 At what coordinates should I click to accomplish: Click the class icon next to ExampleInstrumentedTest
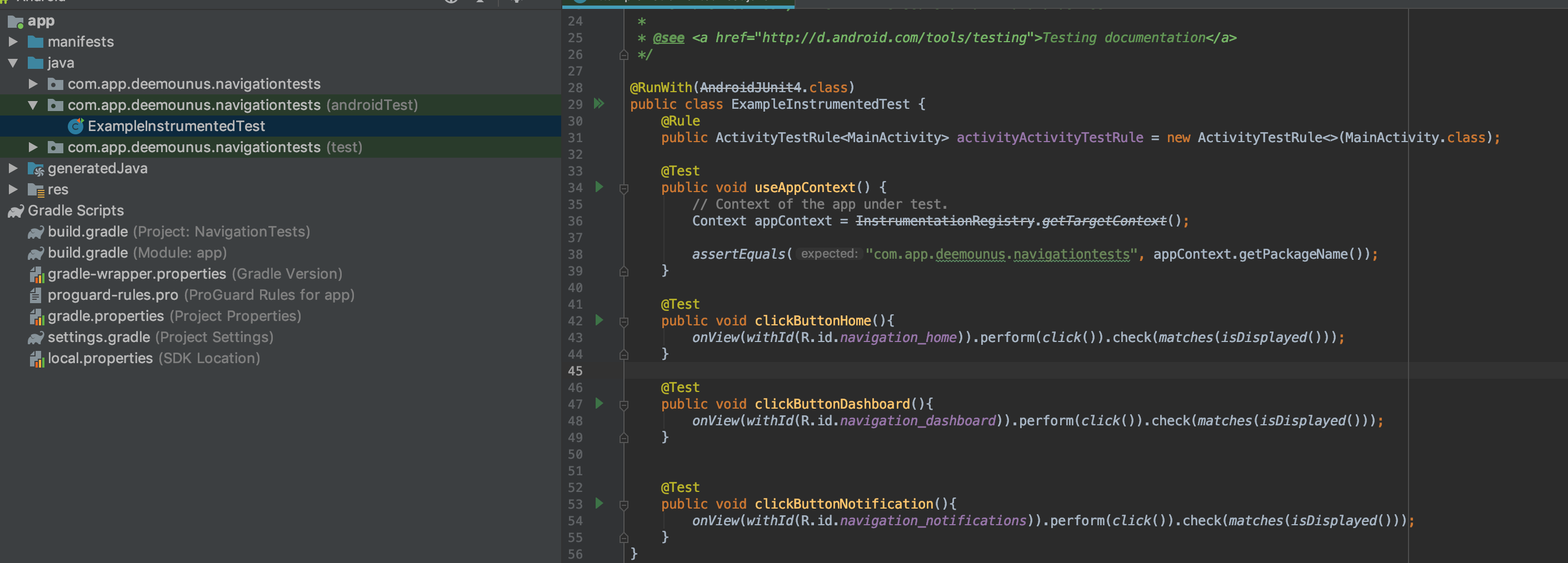pos(74,126)
